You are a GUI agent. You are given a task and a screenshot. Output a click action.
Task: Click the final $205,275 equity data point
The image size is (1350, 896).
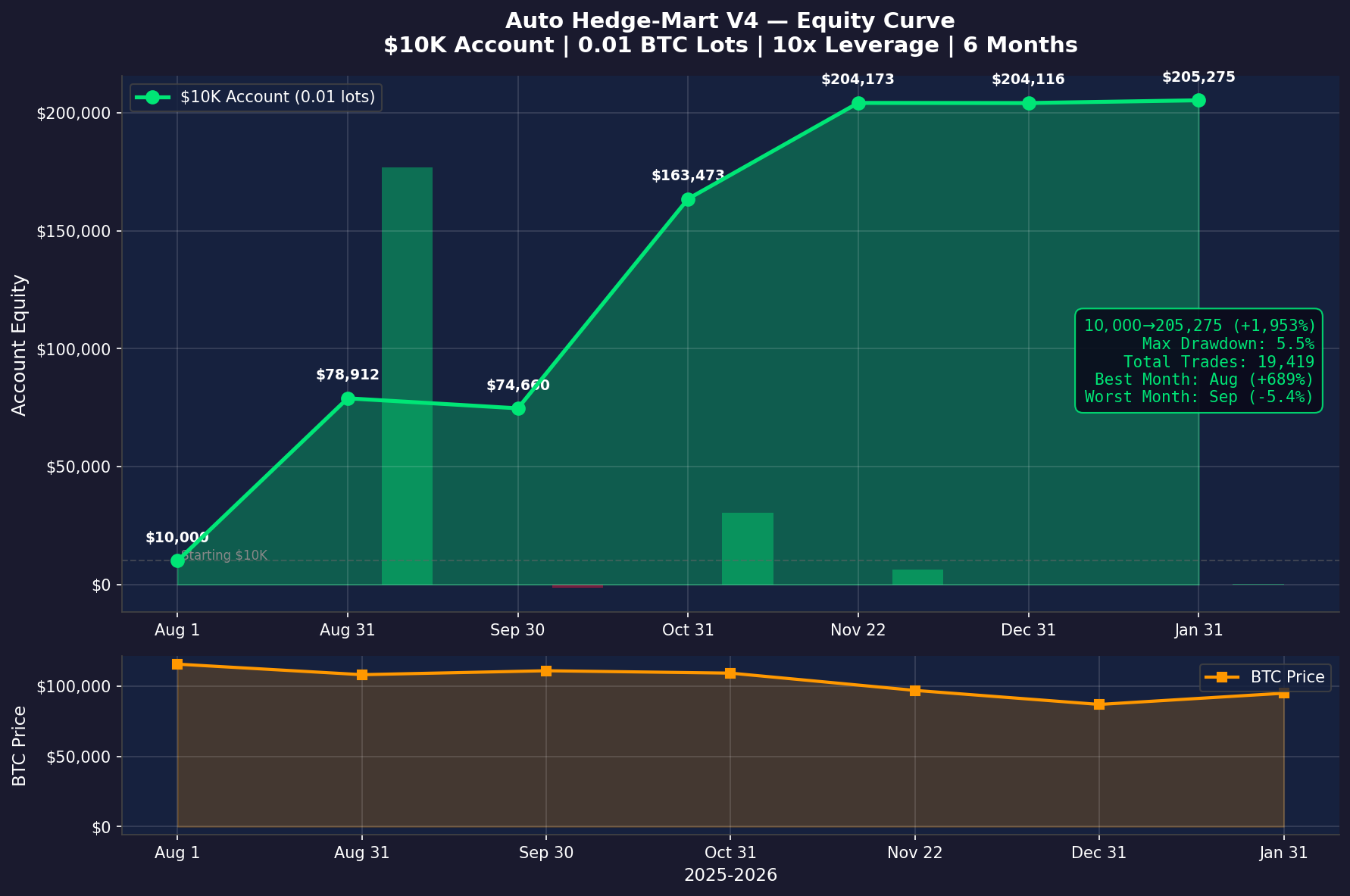pyautogui.click(x=1198, y=100)
